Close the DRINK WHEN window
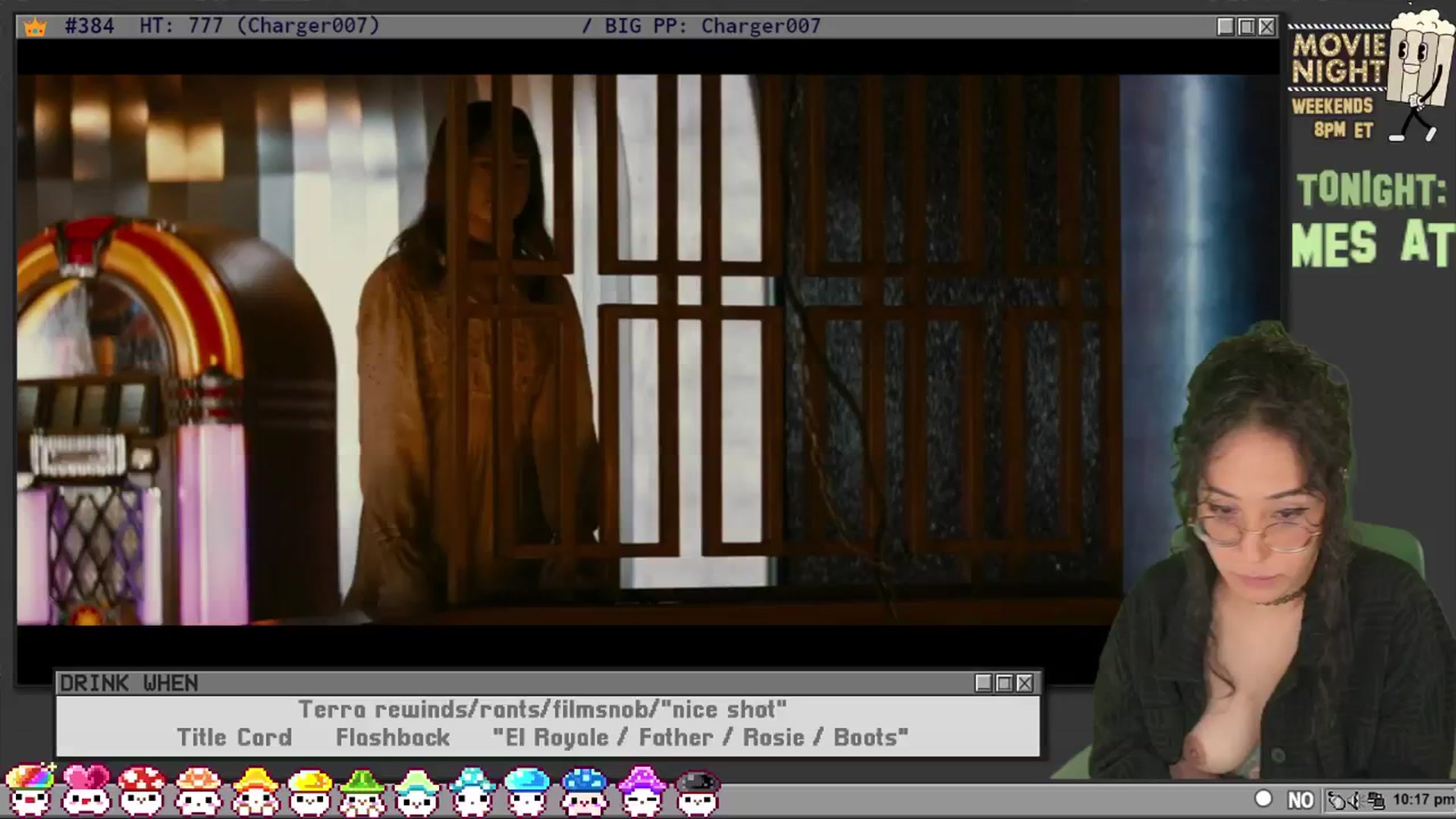The image size is (1456, 819). coord(1025,683)
